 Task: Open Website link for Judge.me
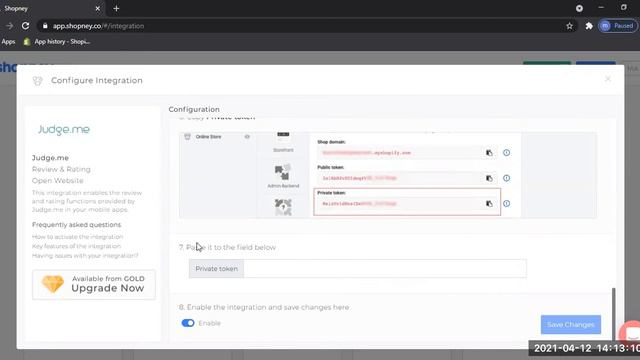point(58,180)
